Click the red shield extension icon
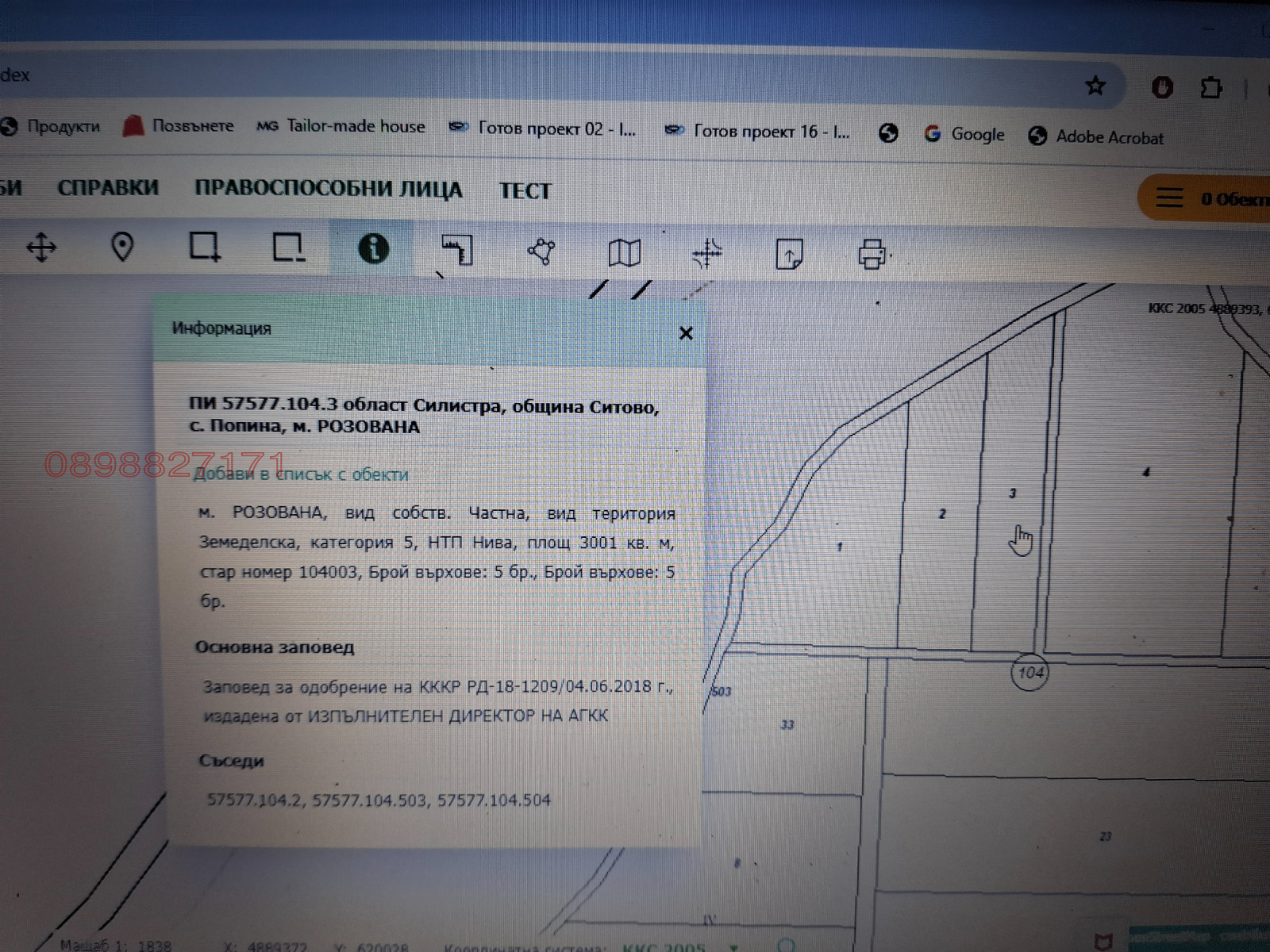Screen dimensions: 1270x952 pyautogui.click(x=1162, y=86)
